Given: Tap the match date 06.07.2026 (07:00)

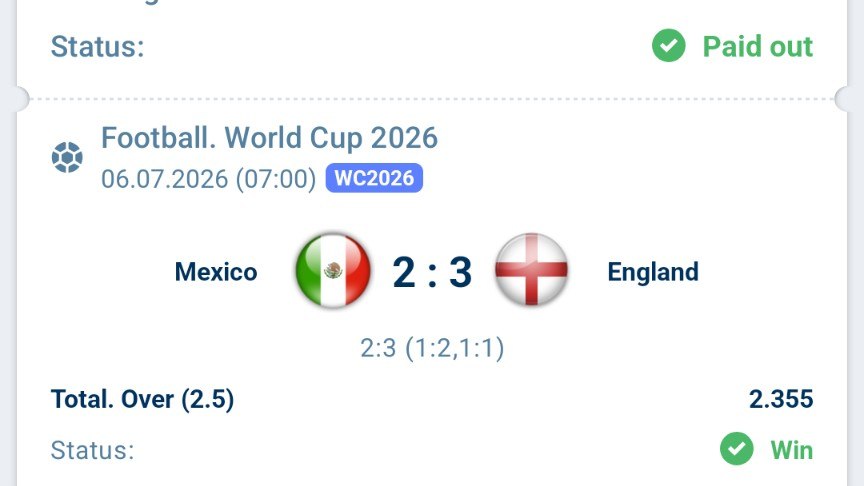Looking at the screenshot, I should click(x=209, y=179).
